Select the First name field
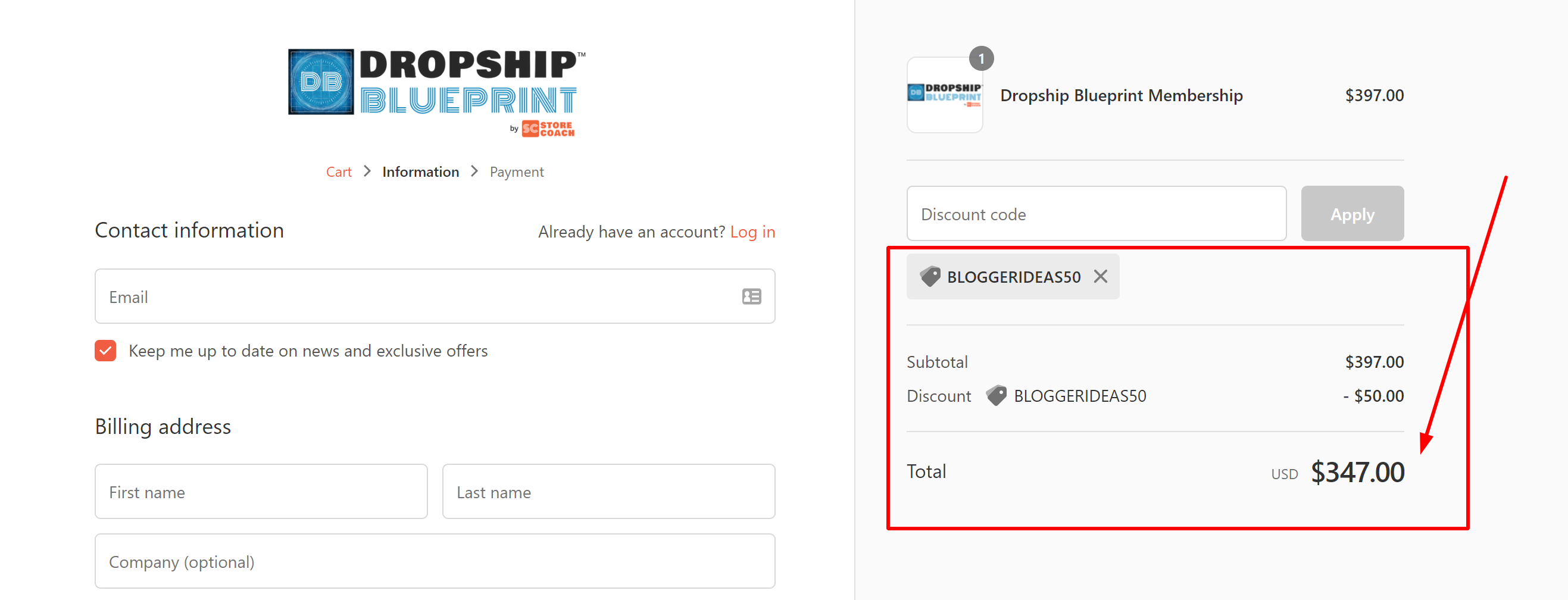The width and height of the screenshot is (1568, 600). click(261, 492)
